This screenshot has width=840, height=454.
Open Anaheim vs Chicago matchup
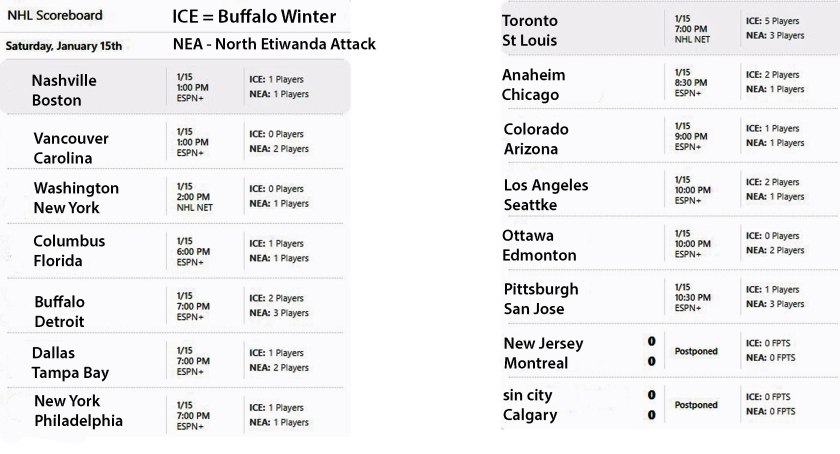pos(670,83)
